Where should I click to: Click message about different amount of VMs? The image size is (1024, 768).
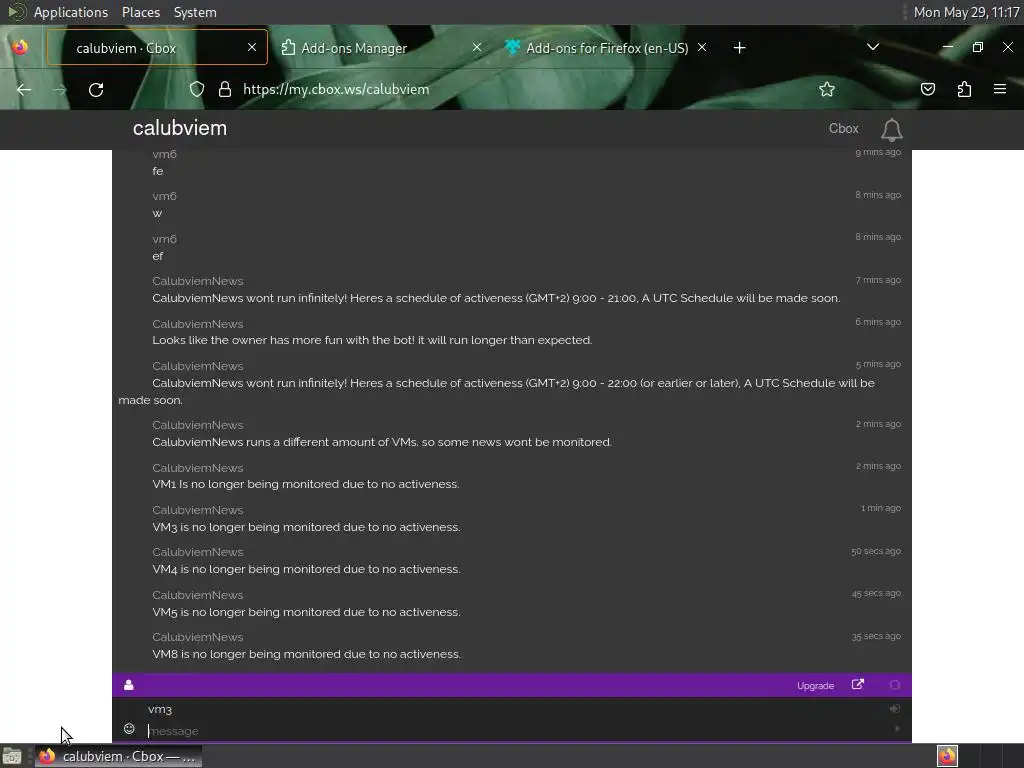pyautogui.click(x=382, y=442)
